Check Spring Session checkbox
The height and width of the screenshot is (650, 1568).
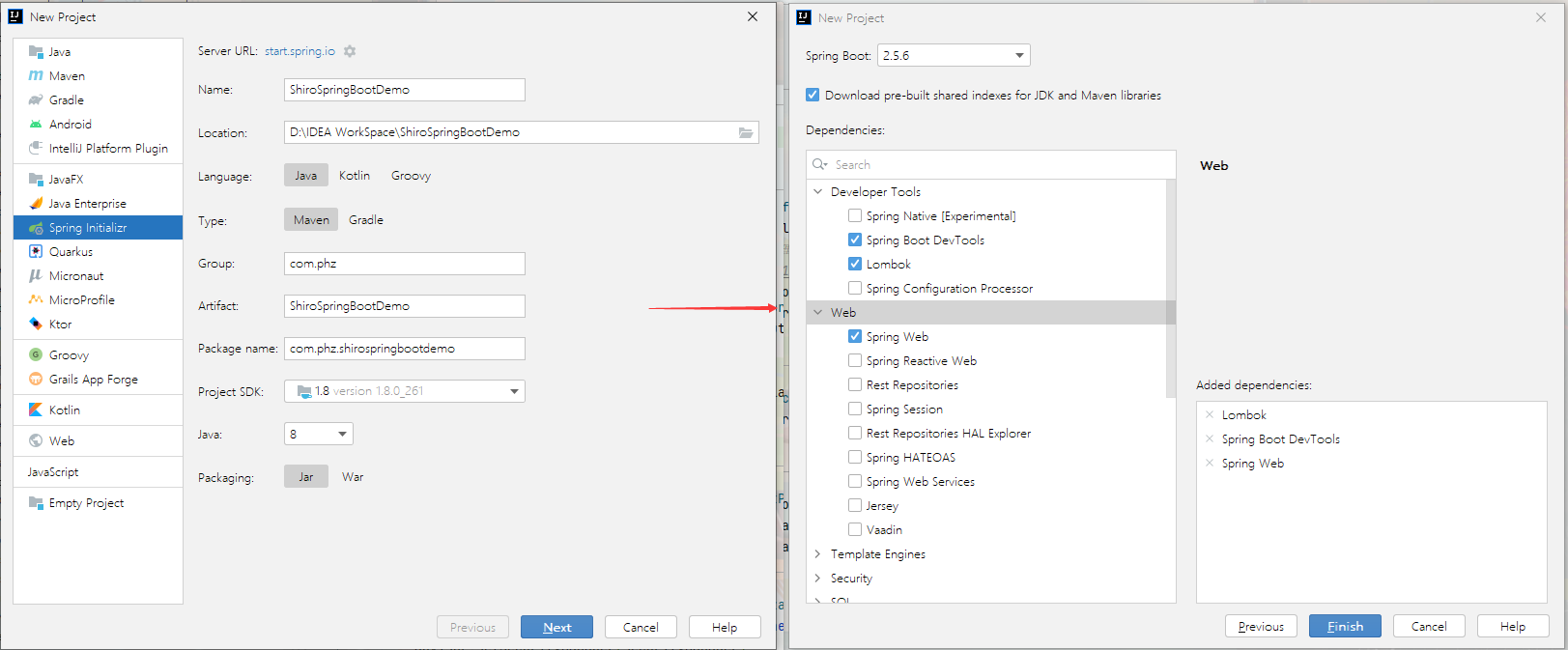click(x=855, y=410)
